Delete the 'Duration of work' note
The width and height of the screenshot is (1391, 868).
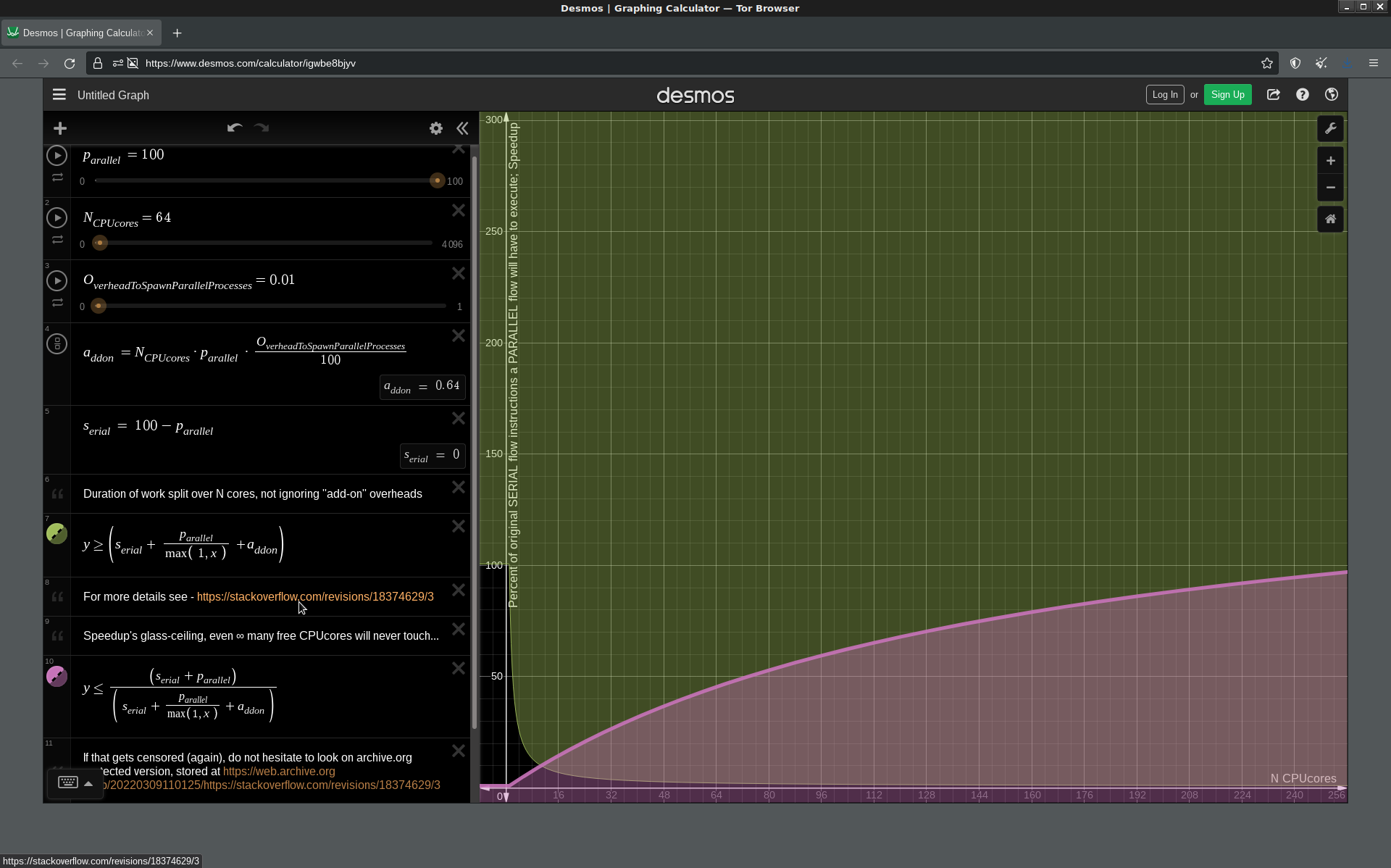click(459, 487)
